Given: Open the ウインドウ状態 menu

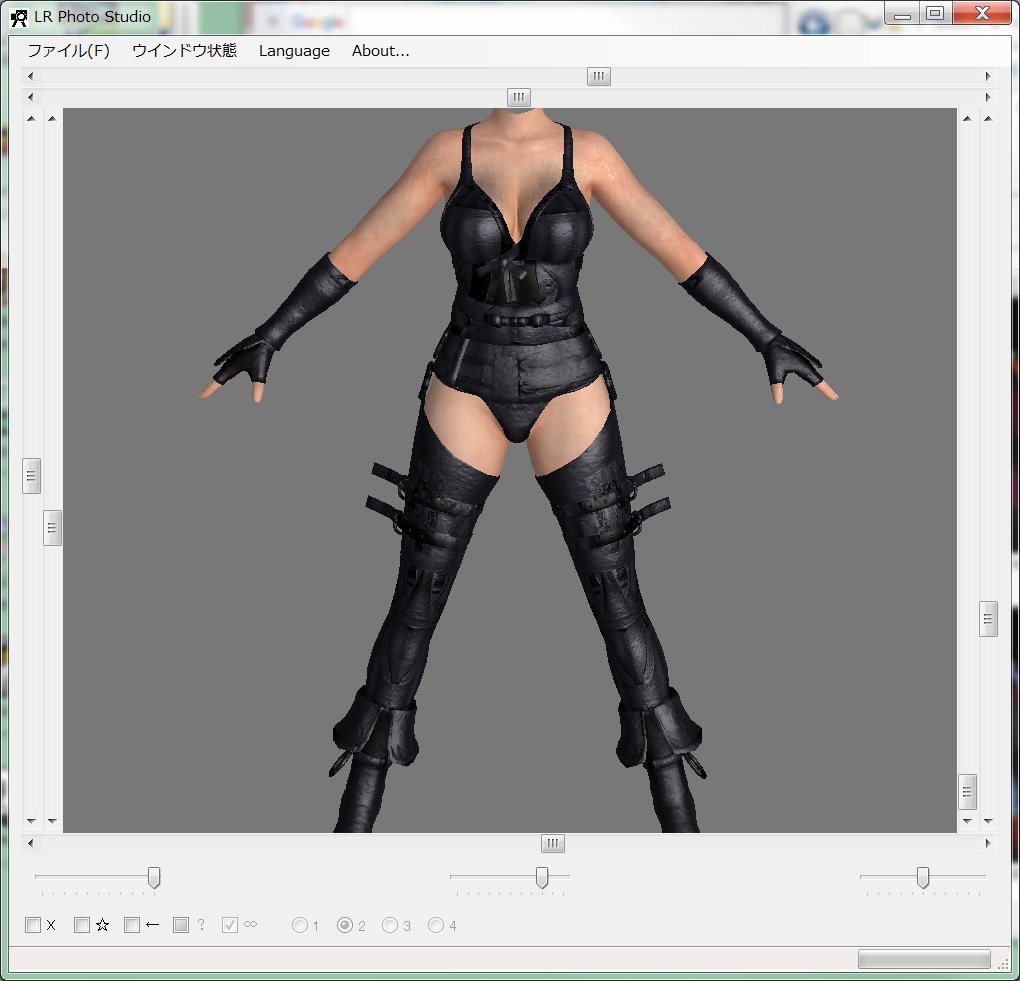Looking at the screenshot, I should (184, 51).
